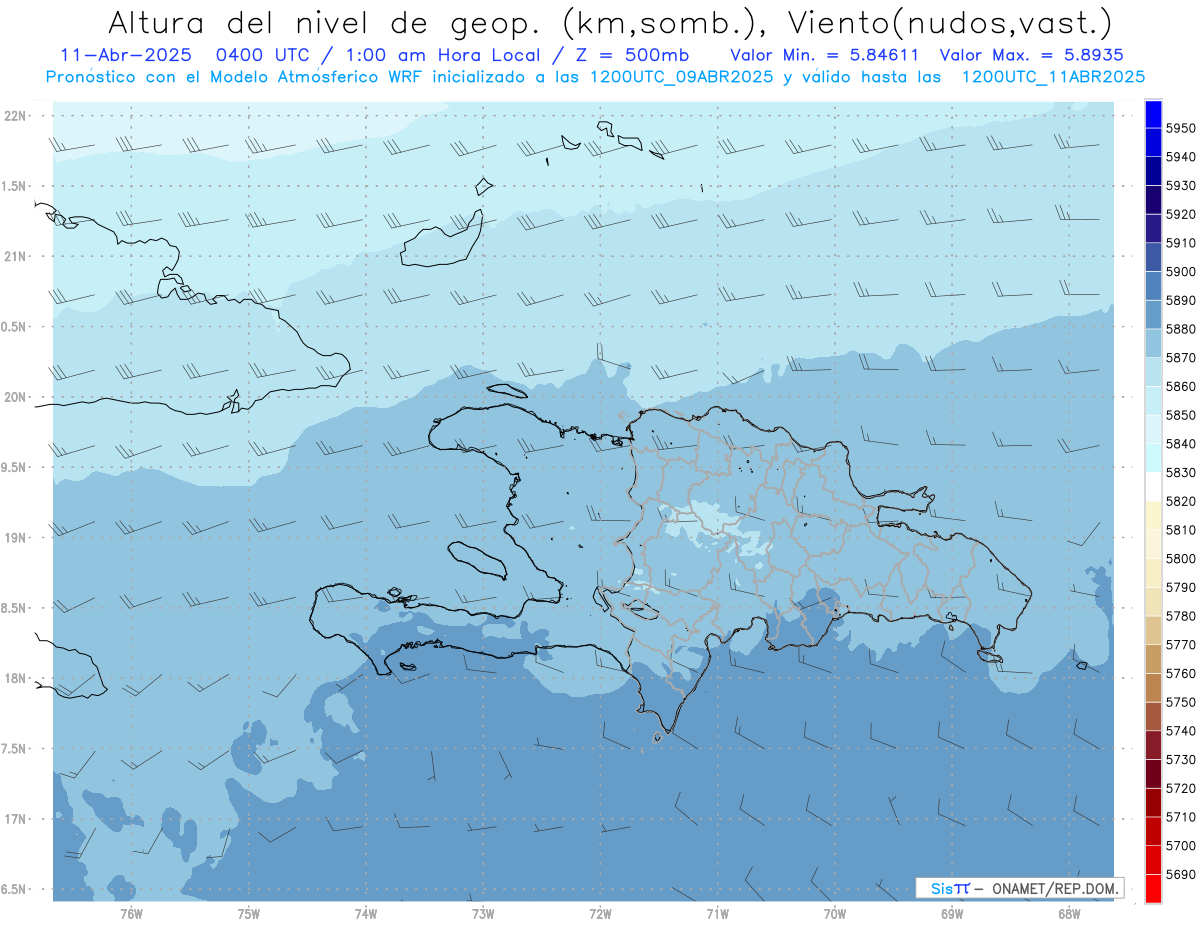Click the longitude label 72W
The height and width of the screenshot is (927, 1200).
pos(600,914)
